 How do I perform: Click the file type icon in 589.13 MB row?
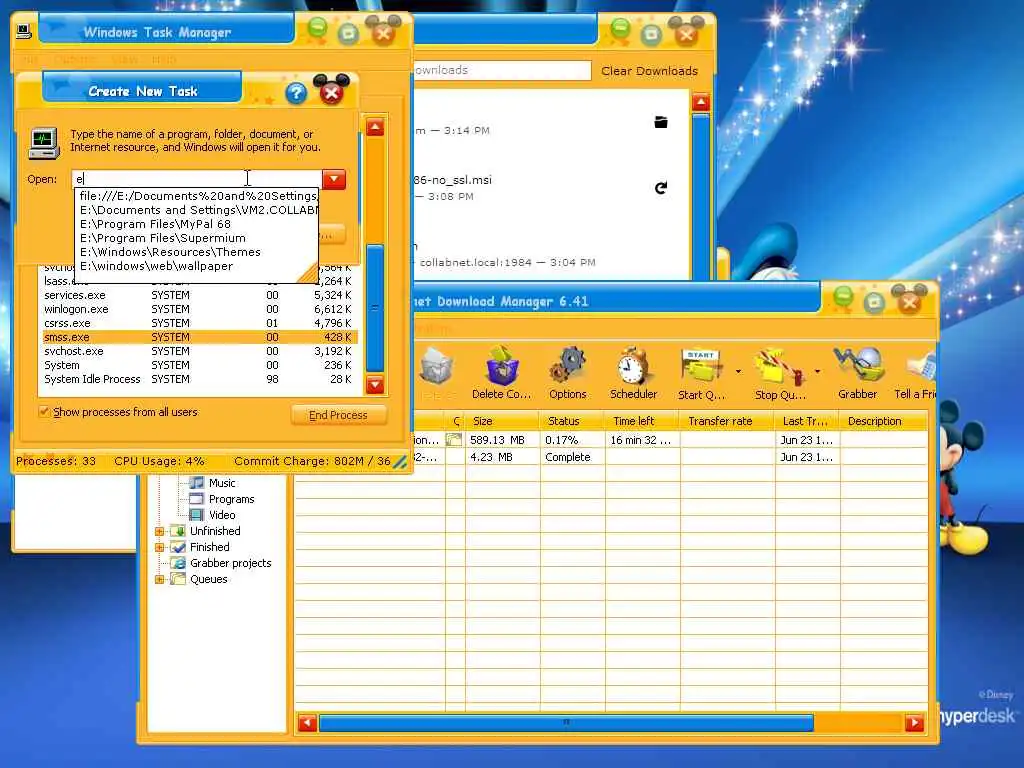(453, 440)
